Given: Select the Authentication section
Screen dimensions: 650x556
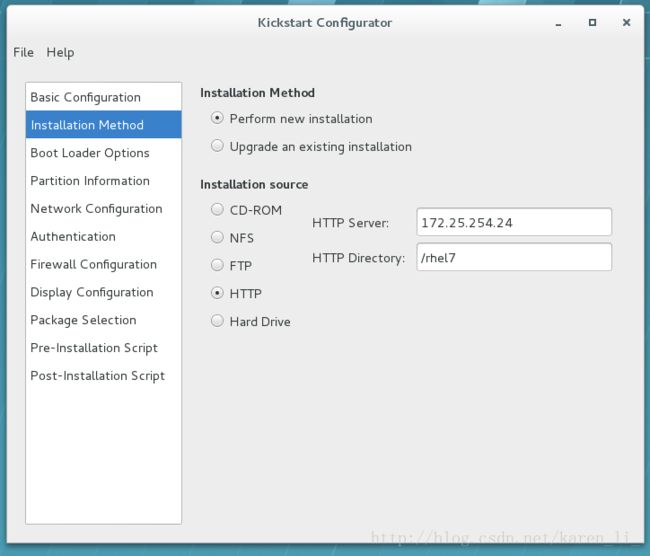Looking at the screenshot, I should pyautogui.click(x=73, y=237).
